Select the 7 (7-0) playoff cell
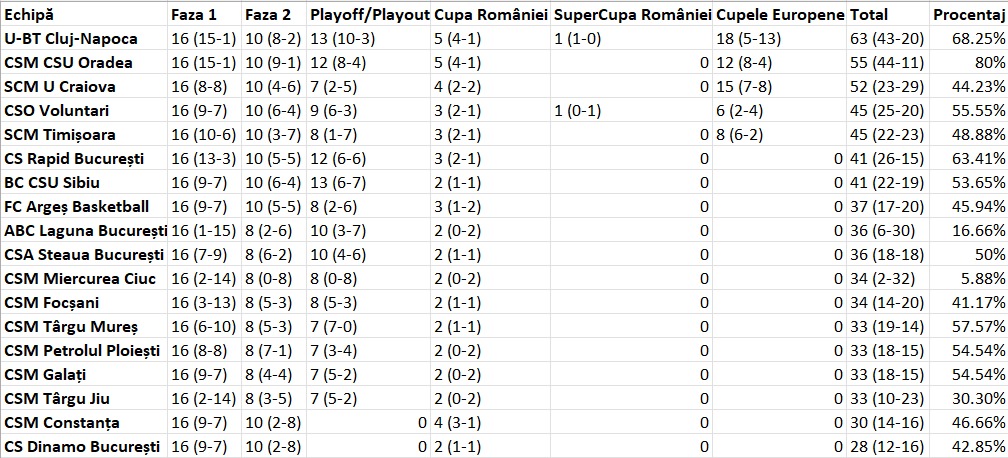 (x=369, y=327)
